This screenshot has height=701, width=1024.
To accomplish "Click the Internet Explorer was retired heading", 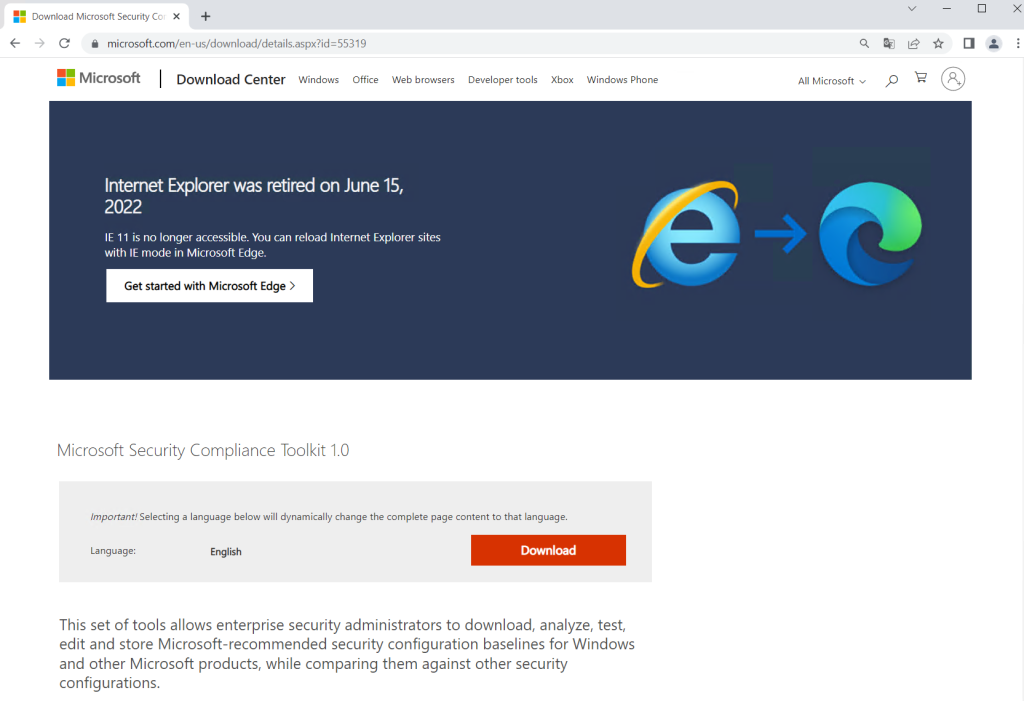I will click(x=254, y=196).
